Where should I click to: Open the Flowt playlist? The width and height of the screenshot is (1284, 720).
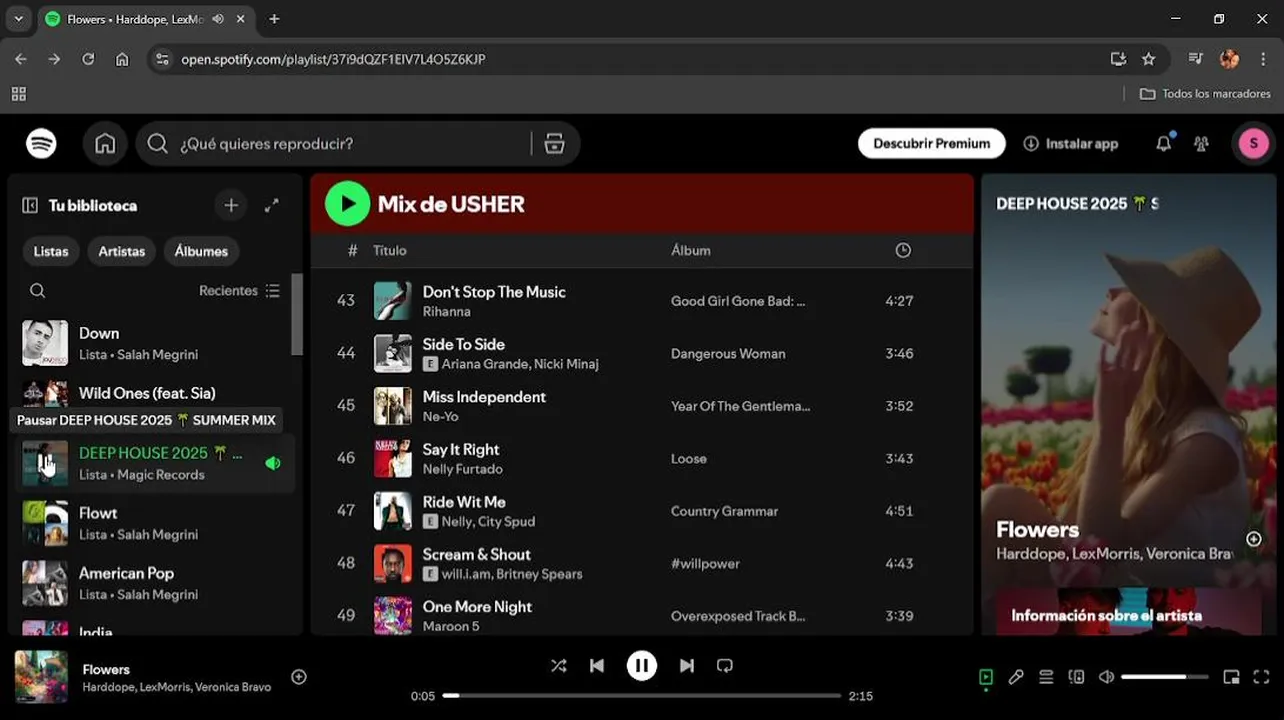coord(155,523)
